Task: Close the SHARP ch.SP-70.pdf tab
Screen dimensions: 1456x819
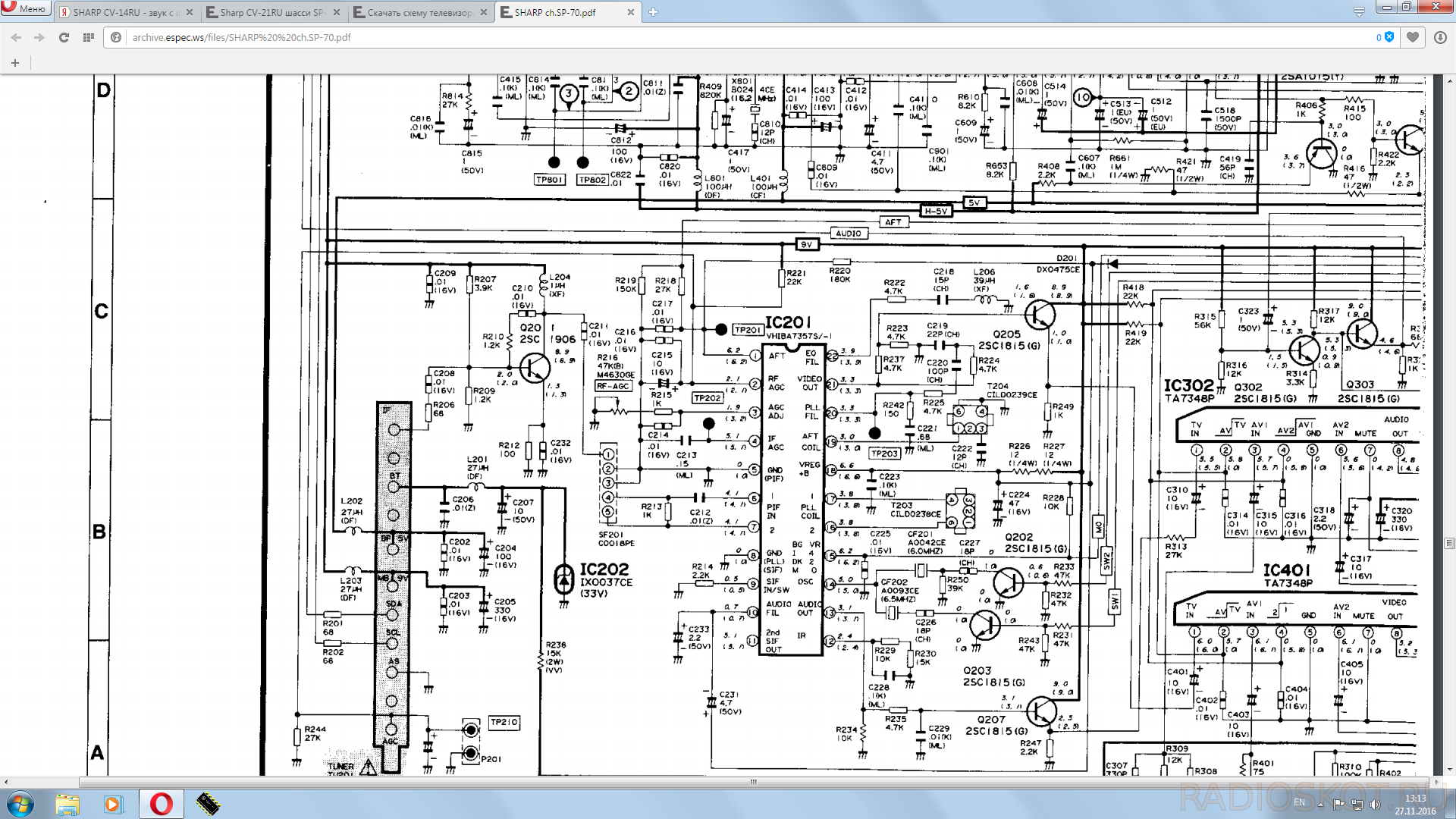Action: click(x=630, y=12)
